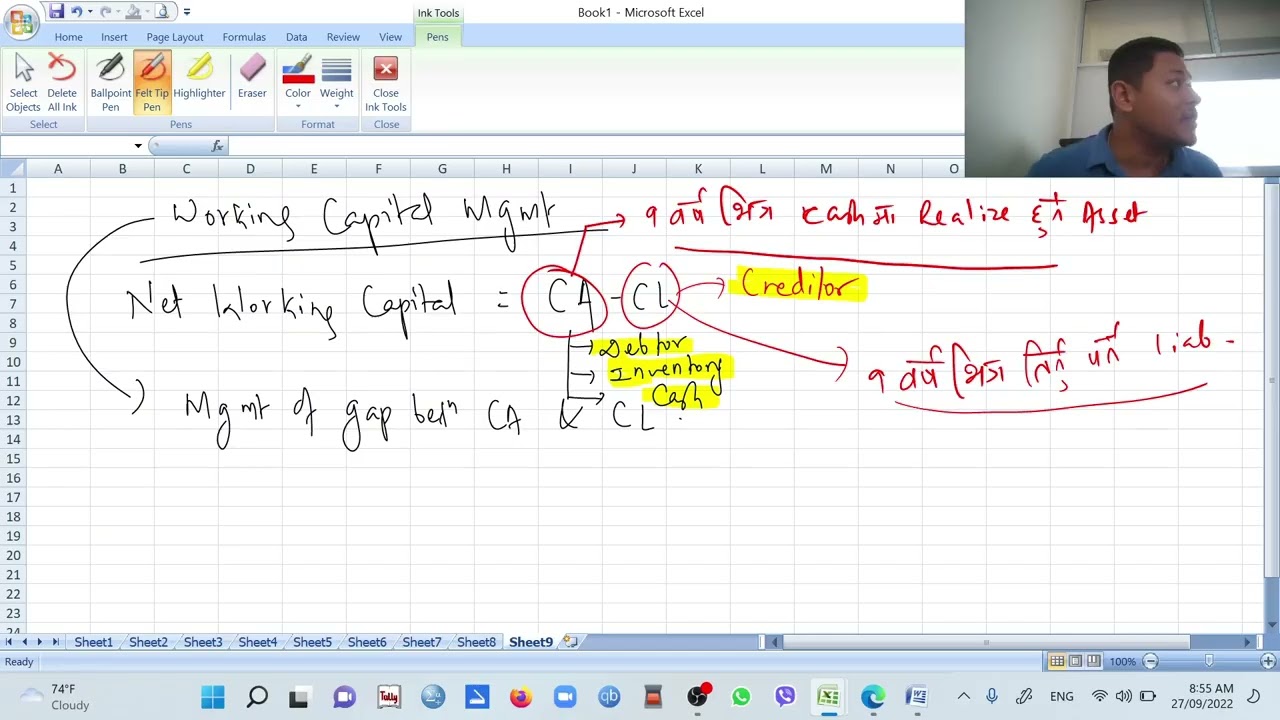Expand the Name Box dropdown arrow
Screen dimensions: 1280x720
[x=138, y=146]
